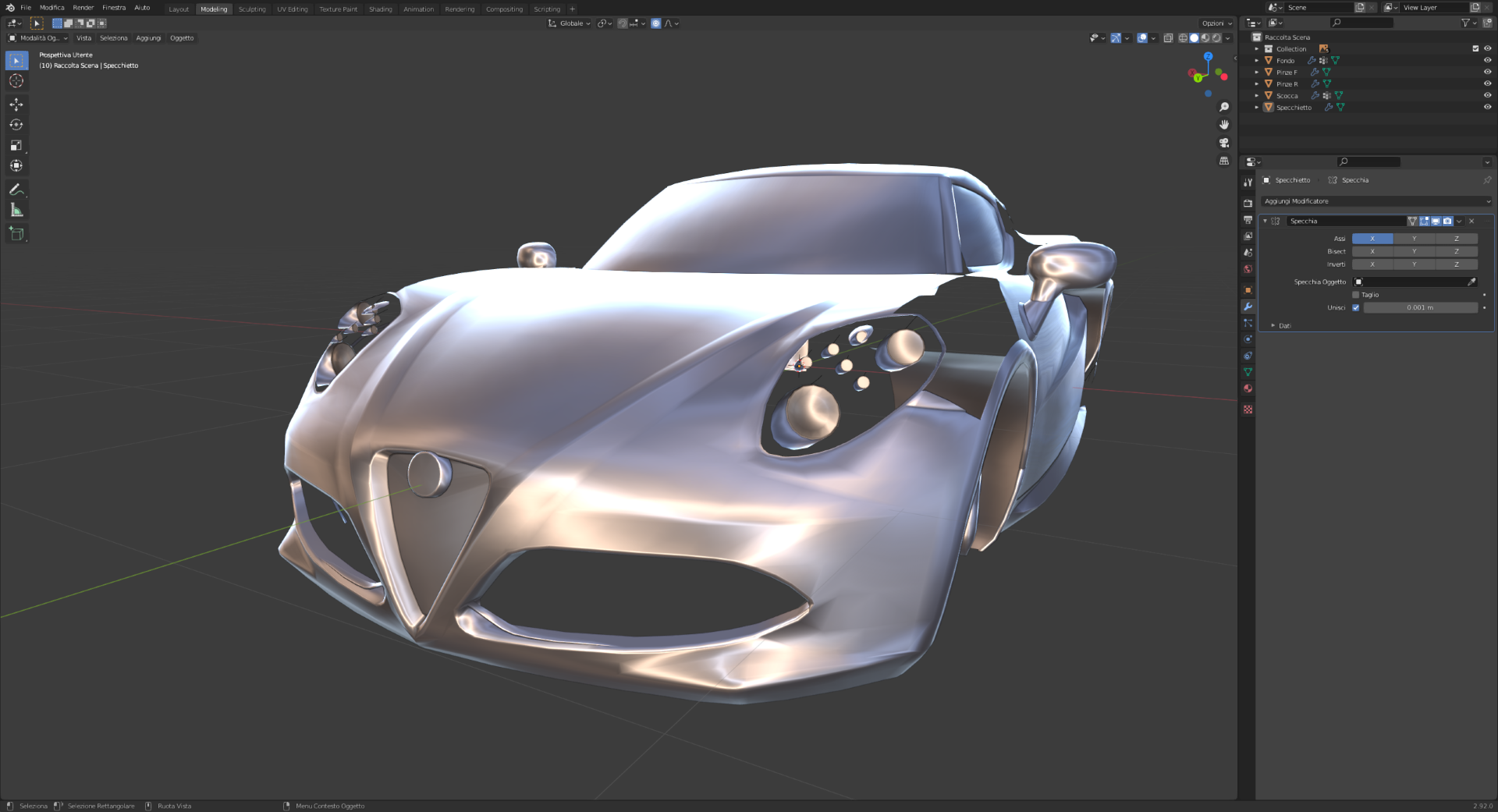The height and width of the screenshot is (812, 1498).
Task: Open the Aggiungi Modificatore dropdown
Action: click(x=1377, y=201)
